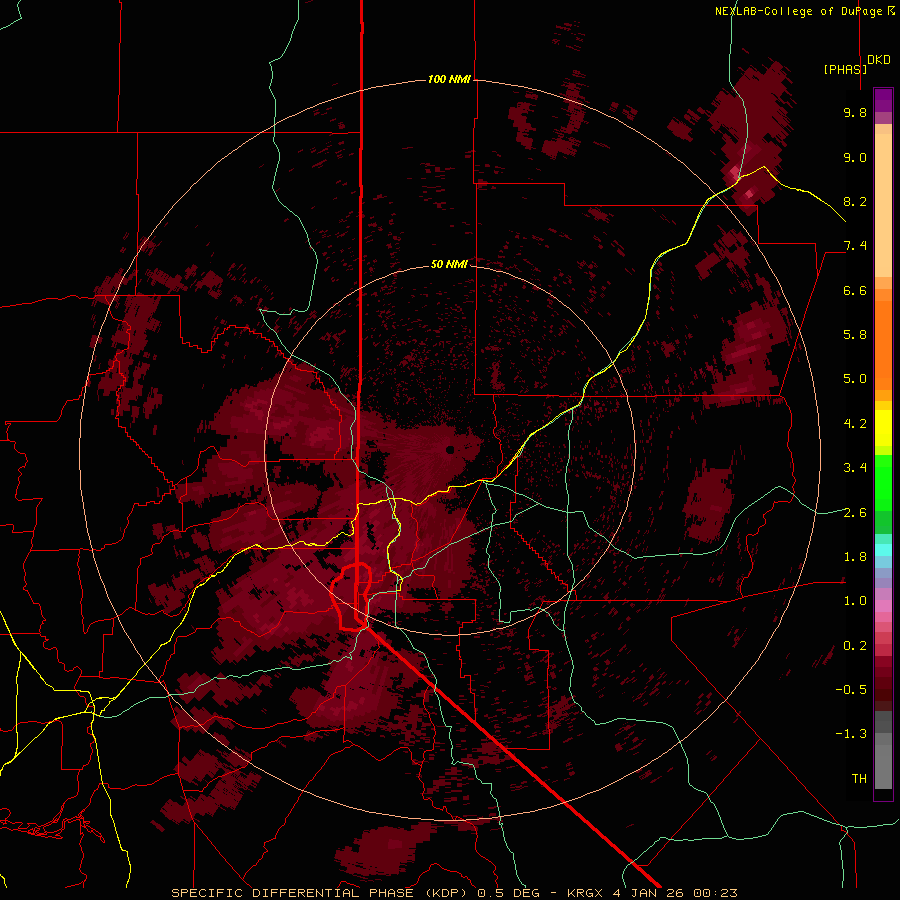Screen dimensions: 900x900
Task: Pick the purple top segment of the color bar
Action: coord(883,100)
